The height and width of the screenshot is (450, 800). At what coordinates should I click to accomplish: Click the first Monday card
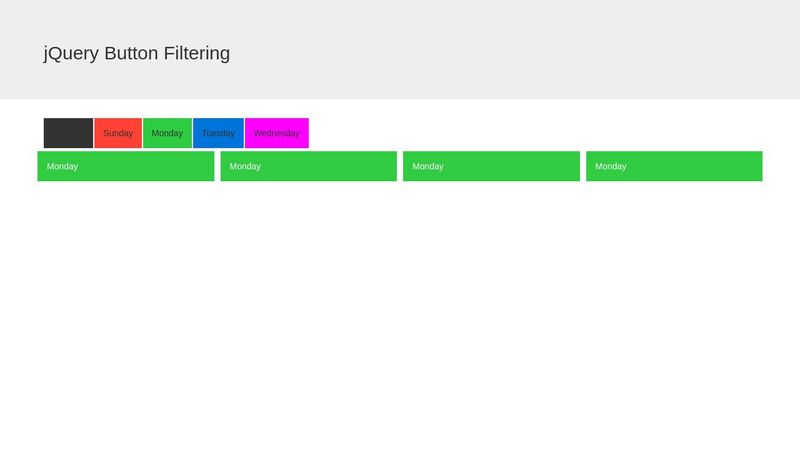(126, 166)
